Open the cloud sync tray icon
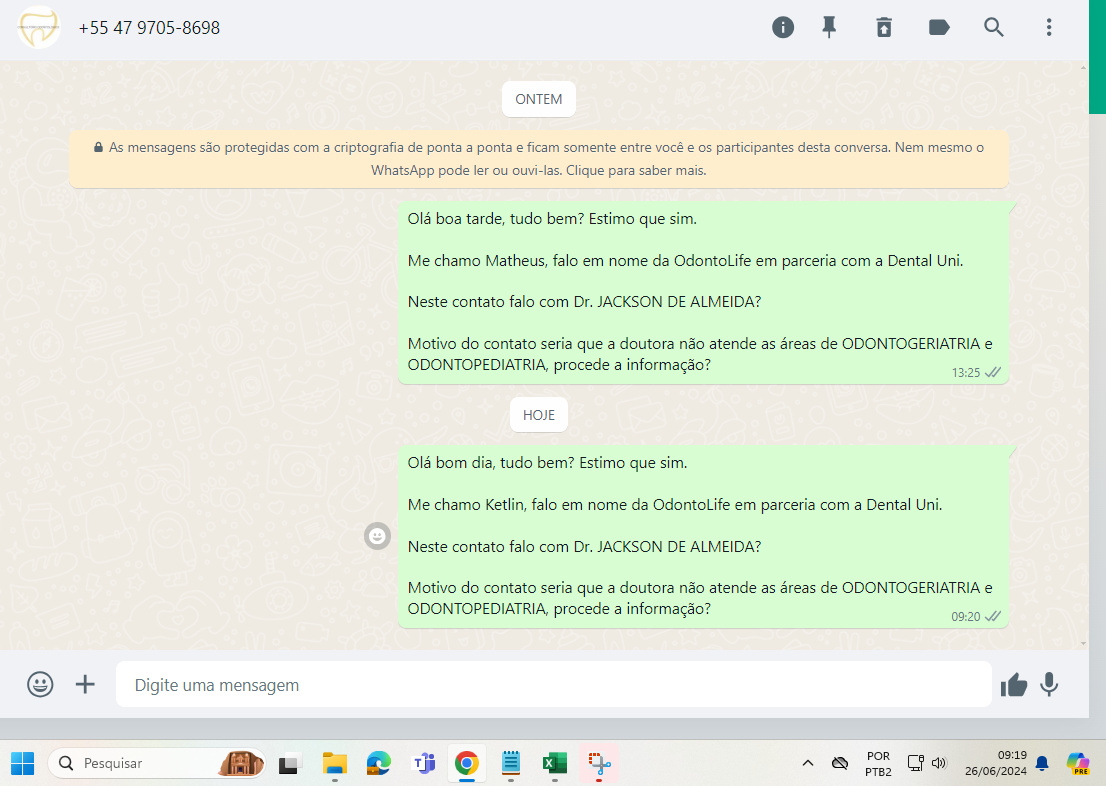This screenshot has width=1106, height=786. tap(839, 763)
